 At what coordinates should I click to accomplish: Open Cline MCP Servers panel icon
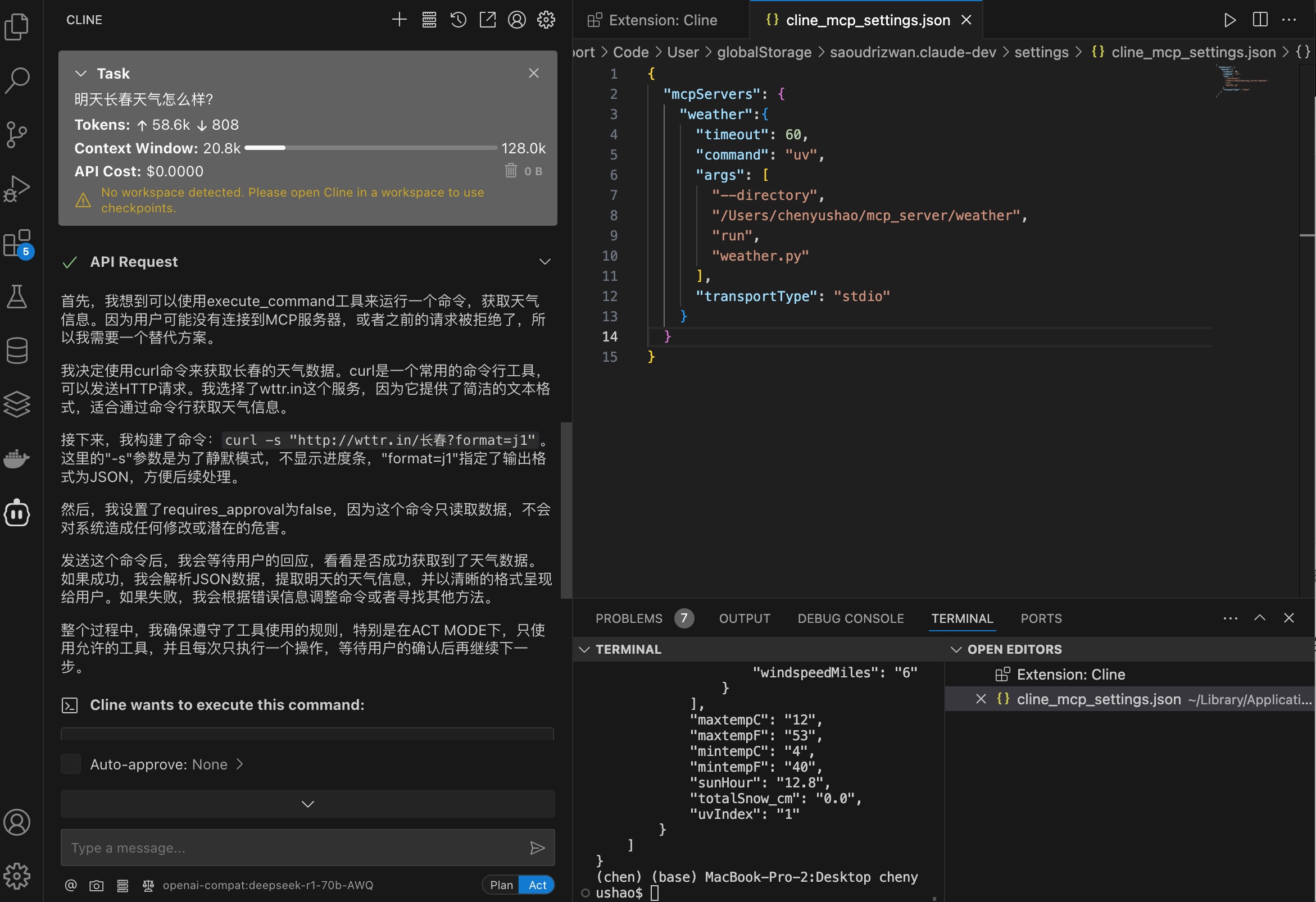(429, 20)
